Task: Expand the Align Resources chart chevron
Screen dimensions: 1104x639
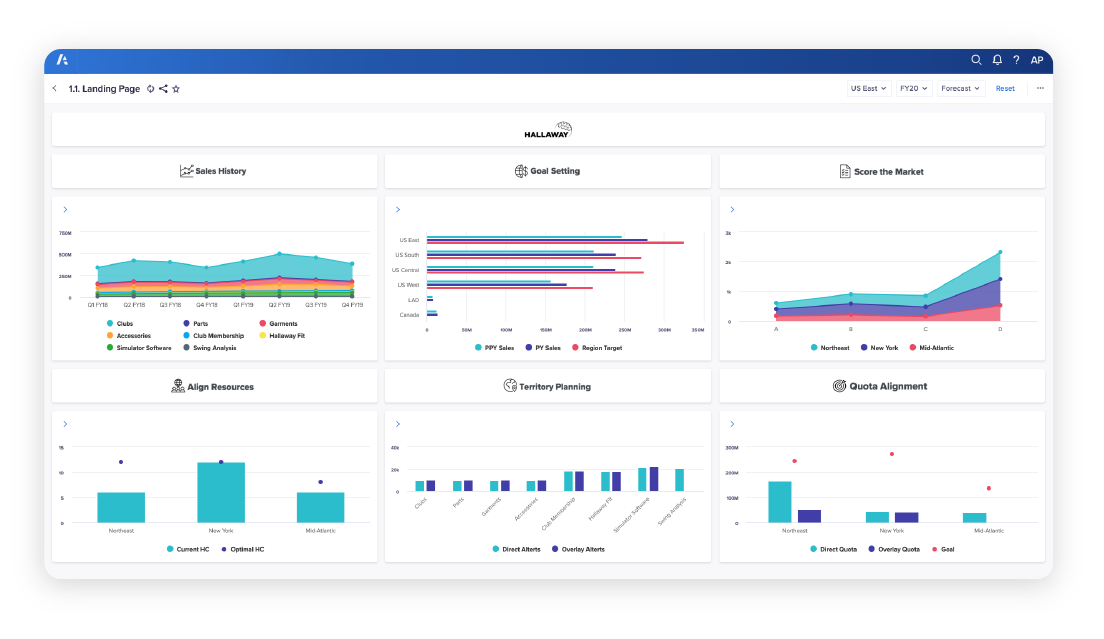Action: pyautogui.click(x=65, y=424)
